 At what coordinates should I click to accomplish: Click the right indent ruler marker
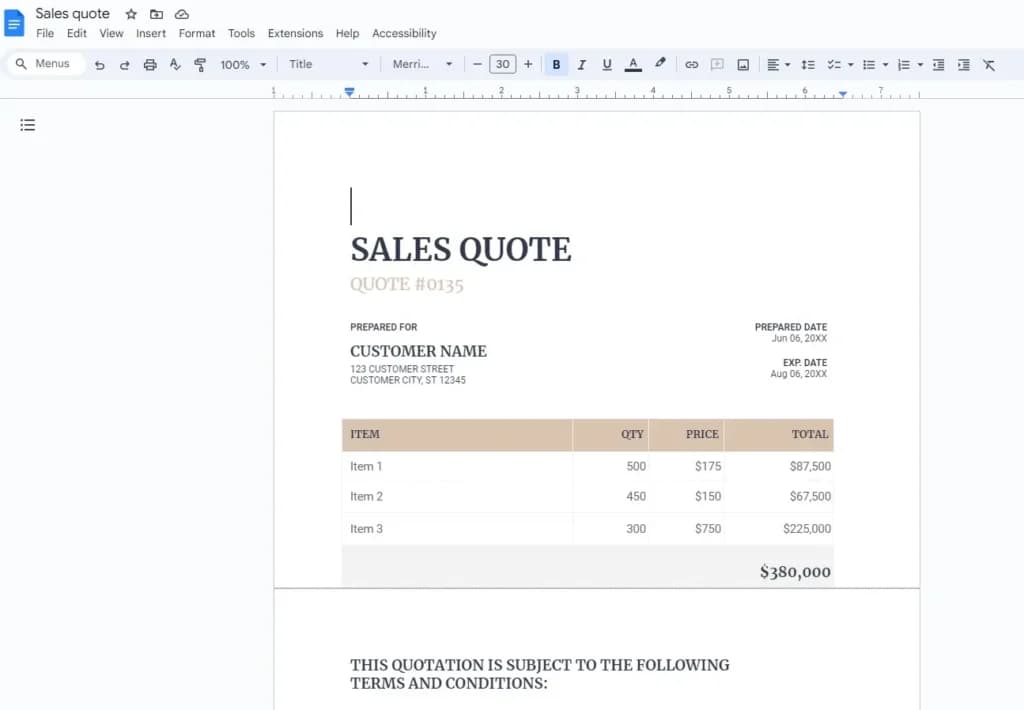pos(843,94)
